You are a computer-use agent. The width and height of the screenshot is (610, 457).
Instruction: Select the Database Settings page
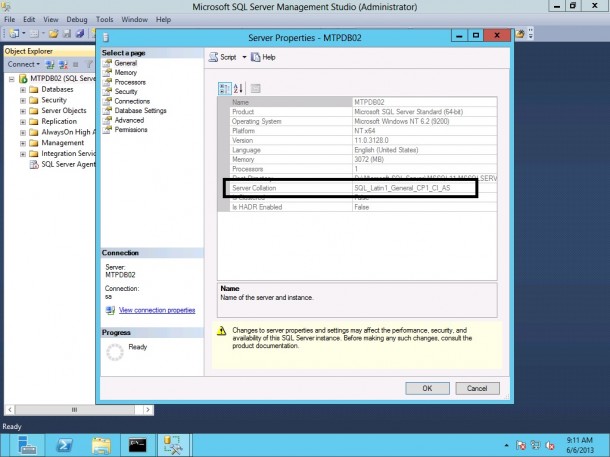140,111
